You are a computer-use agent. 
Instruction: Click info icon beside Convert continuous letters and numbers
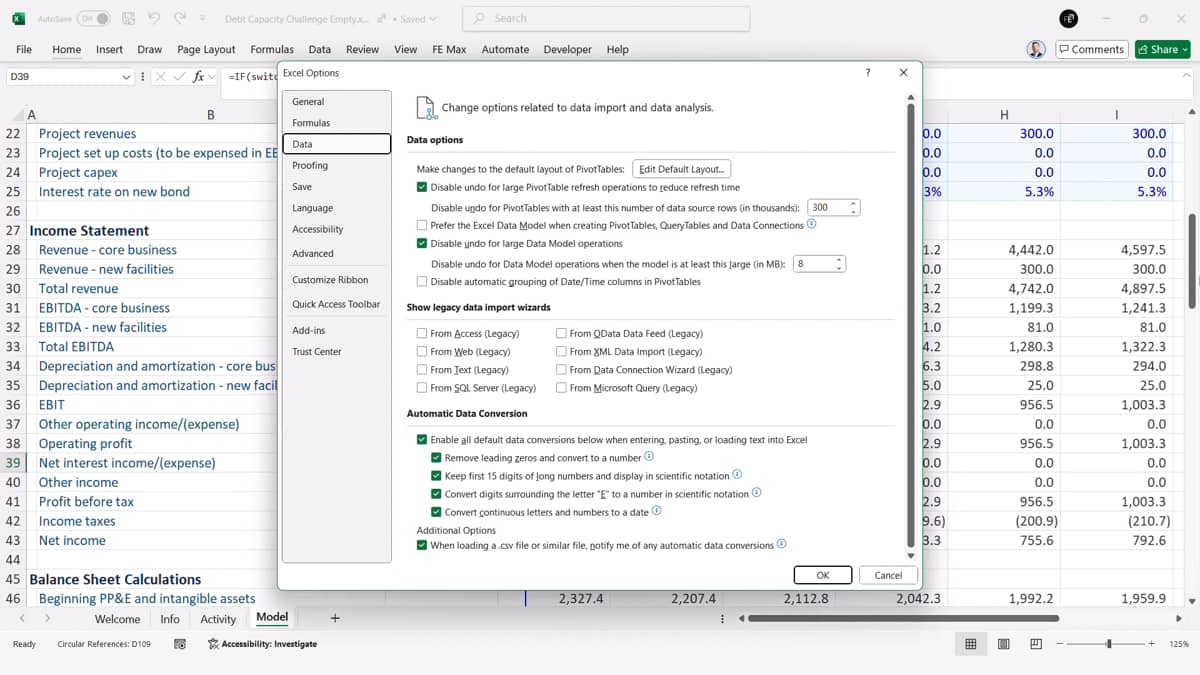point(656,511)
